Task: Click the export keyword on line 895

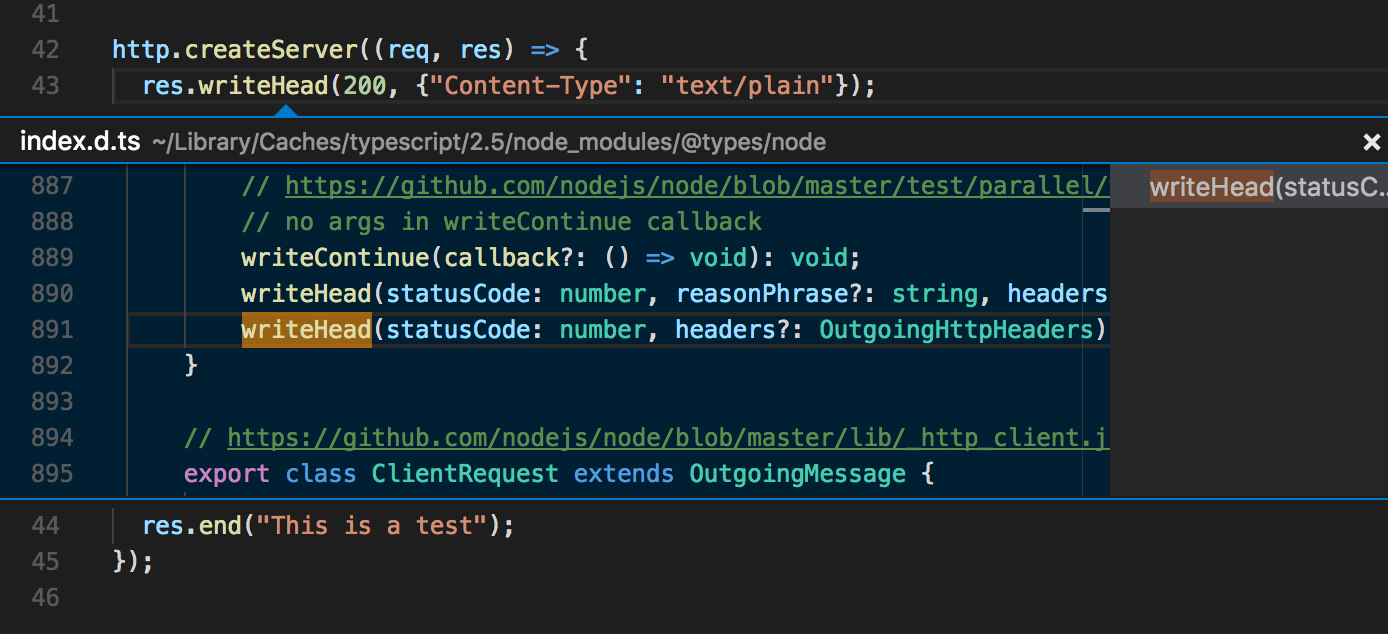Action: click(x=227, y=473)
